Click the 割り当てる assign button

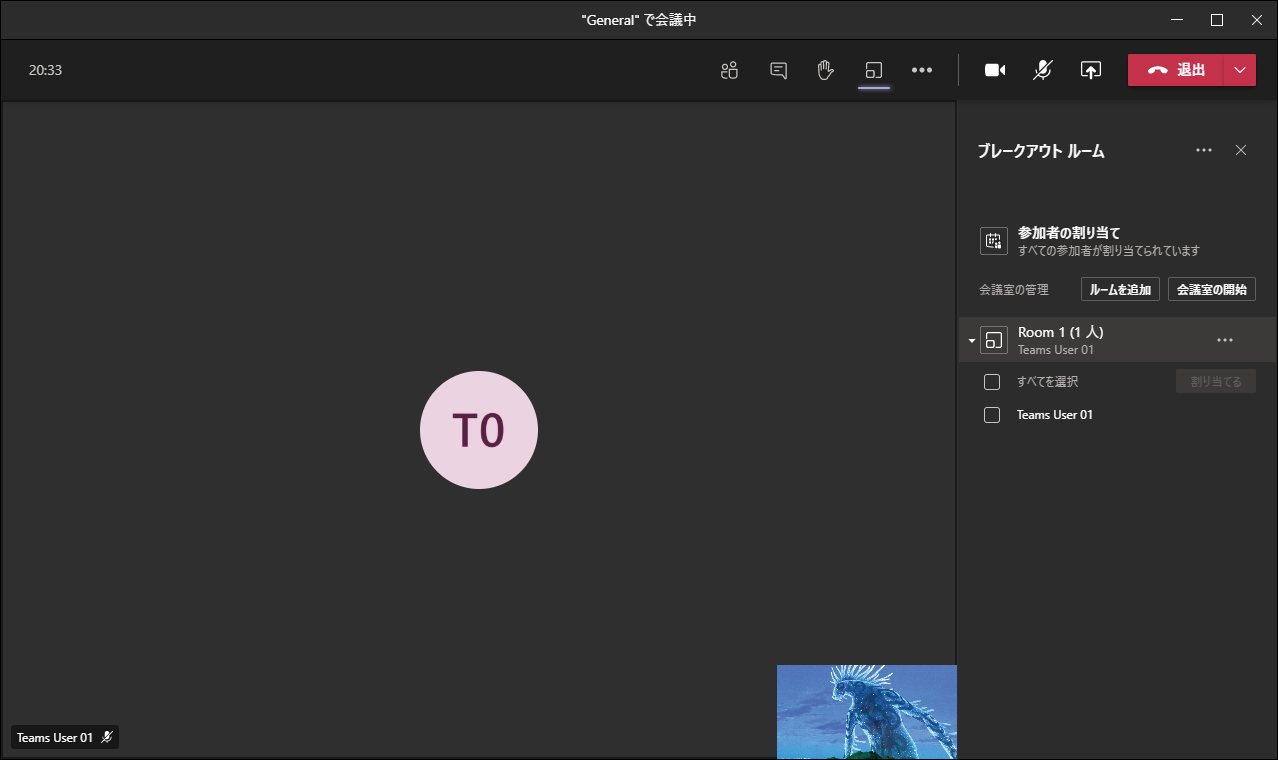pos(1216,381)
